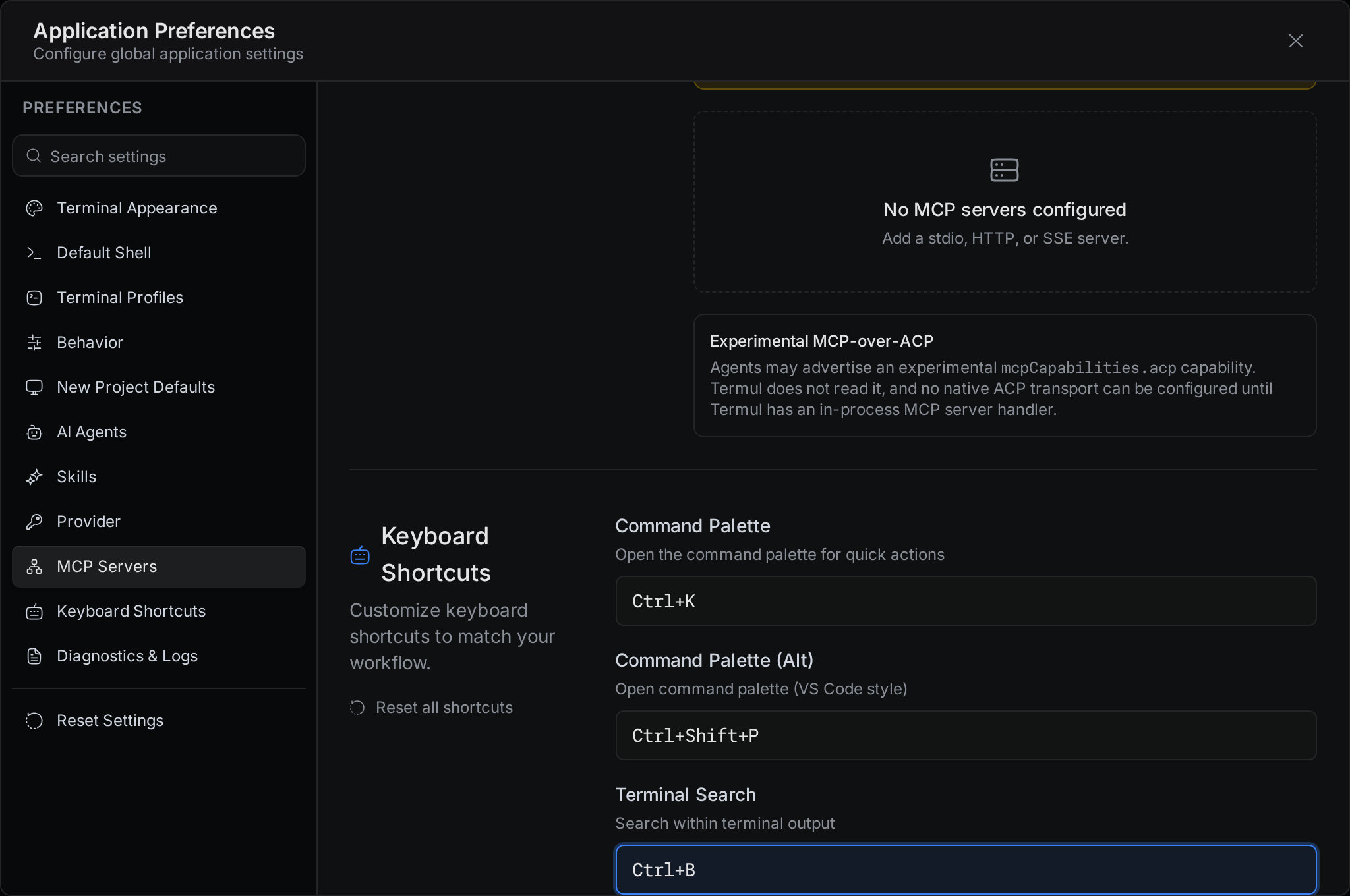
Task: Open Terminal Appearance settings
Action: point(159,208)
